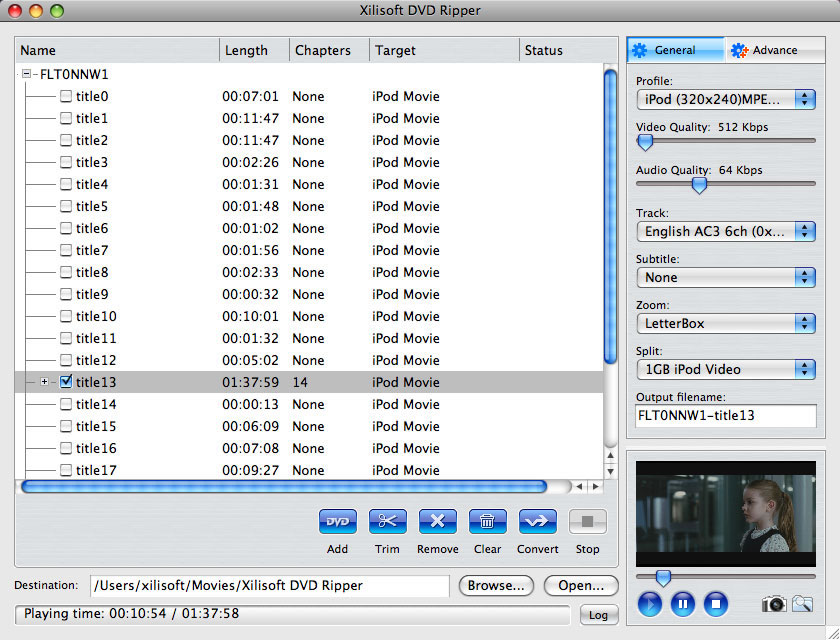Click the list horizontal scrollbar
Image resolution: width=840 pixels, height=640 pixels.
284,486
